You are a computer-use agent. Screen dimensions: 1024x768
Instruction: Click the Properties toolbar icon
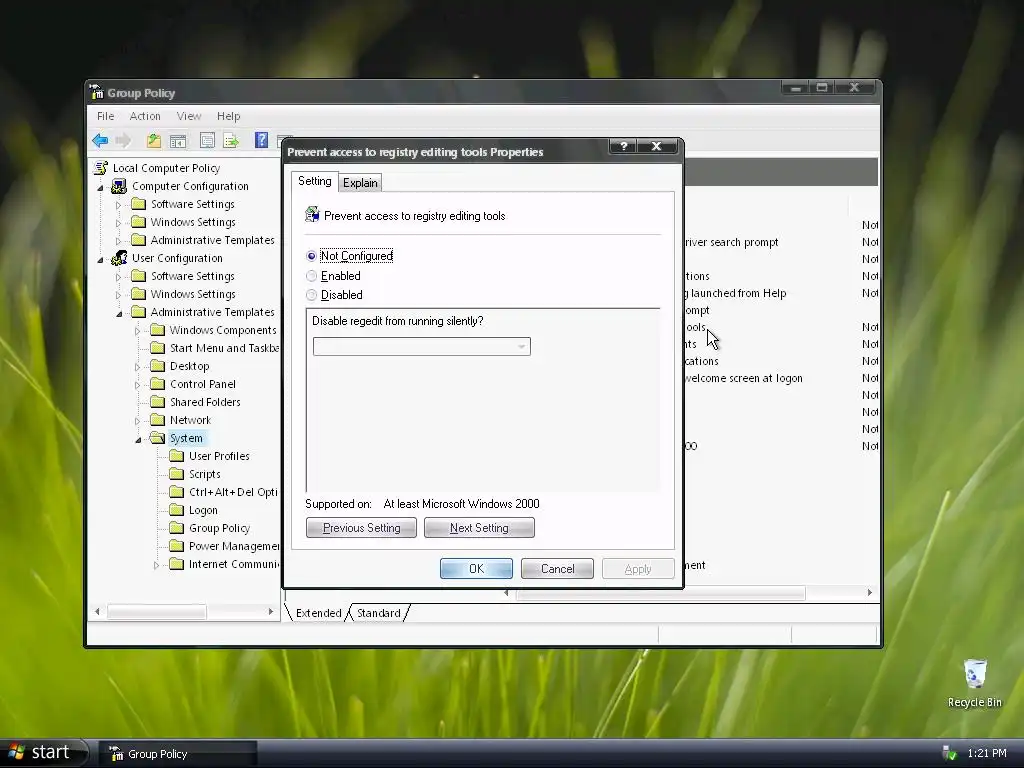click(207, 140)
